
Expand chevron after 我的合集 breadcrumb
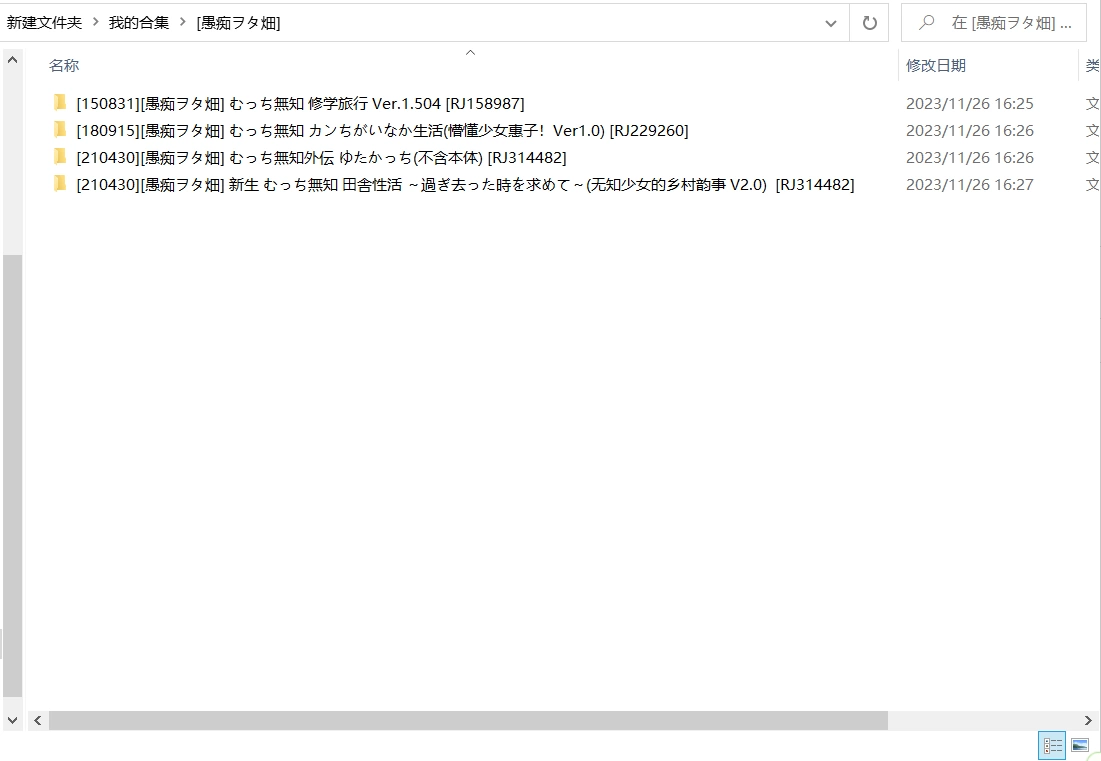pyautogui.click(x=183, y=22)
